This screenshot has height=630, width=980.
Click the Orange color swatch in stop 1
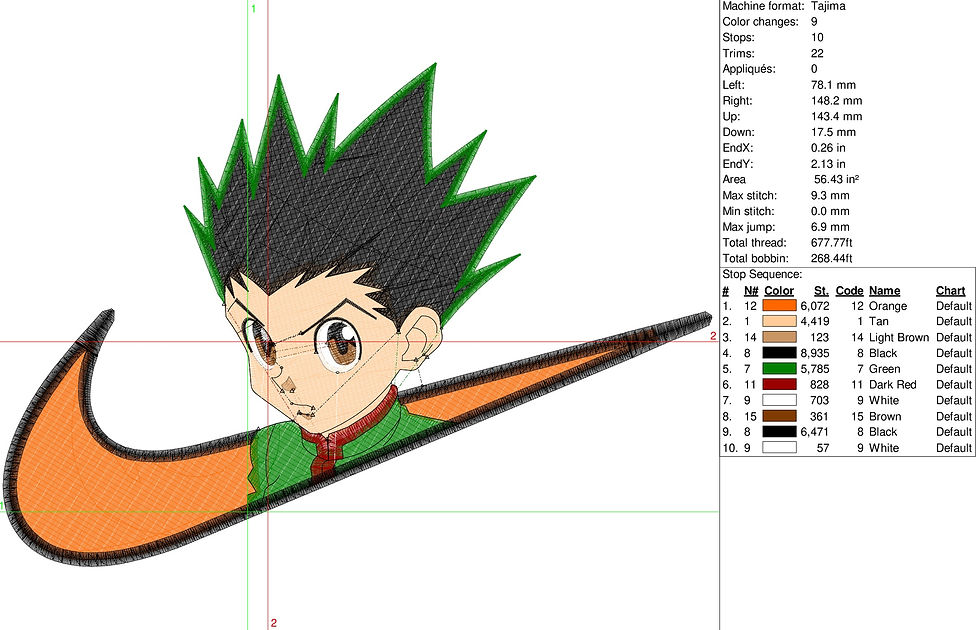click(x=779, y=306)
